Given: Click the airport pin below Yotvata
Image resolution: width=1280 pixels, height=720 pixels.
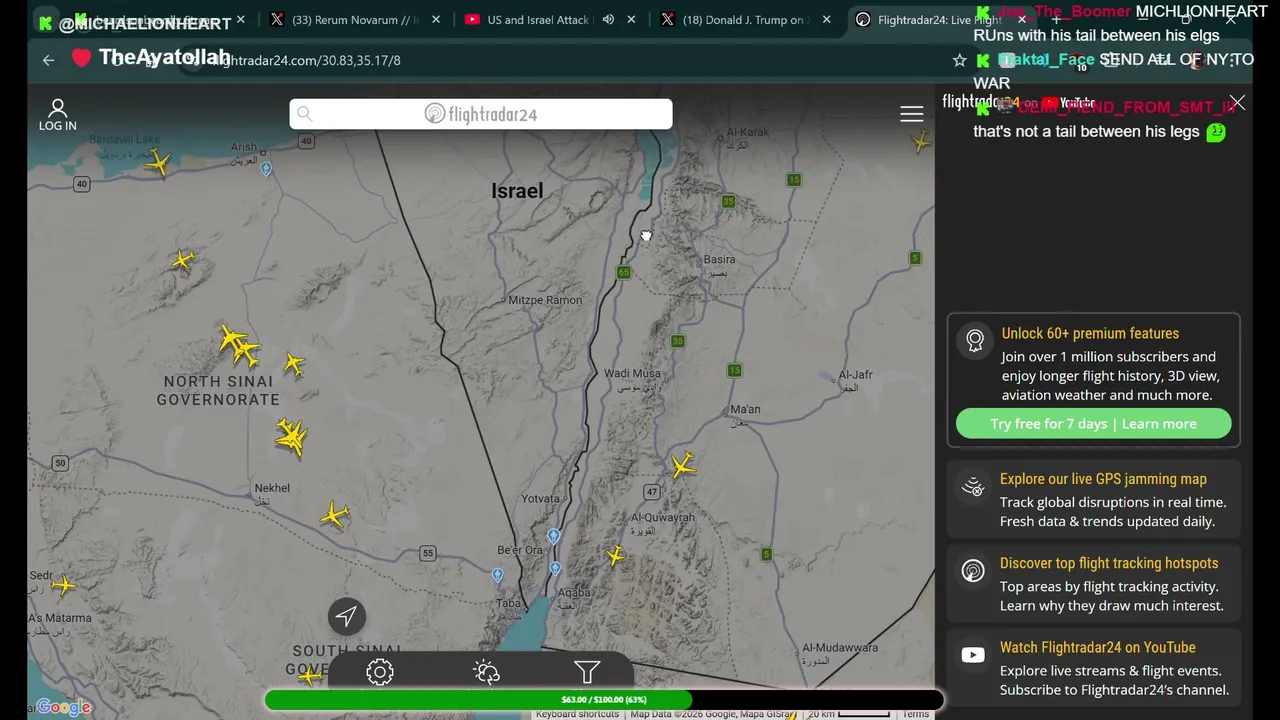Looking at the screenshot, I should (553, 536).
